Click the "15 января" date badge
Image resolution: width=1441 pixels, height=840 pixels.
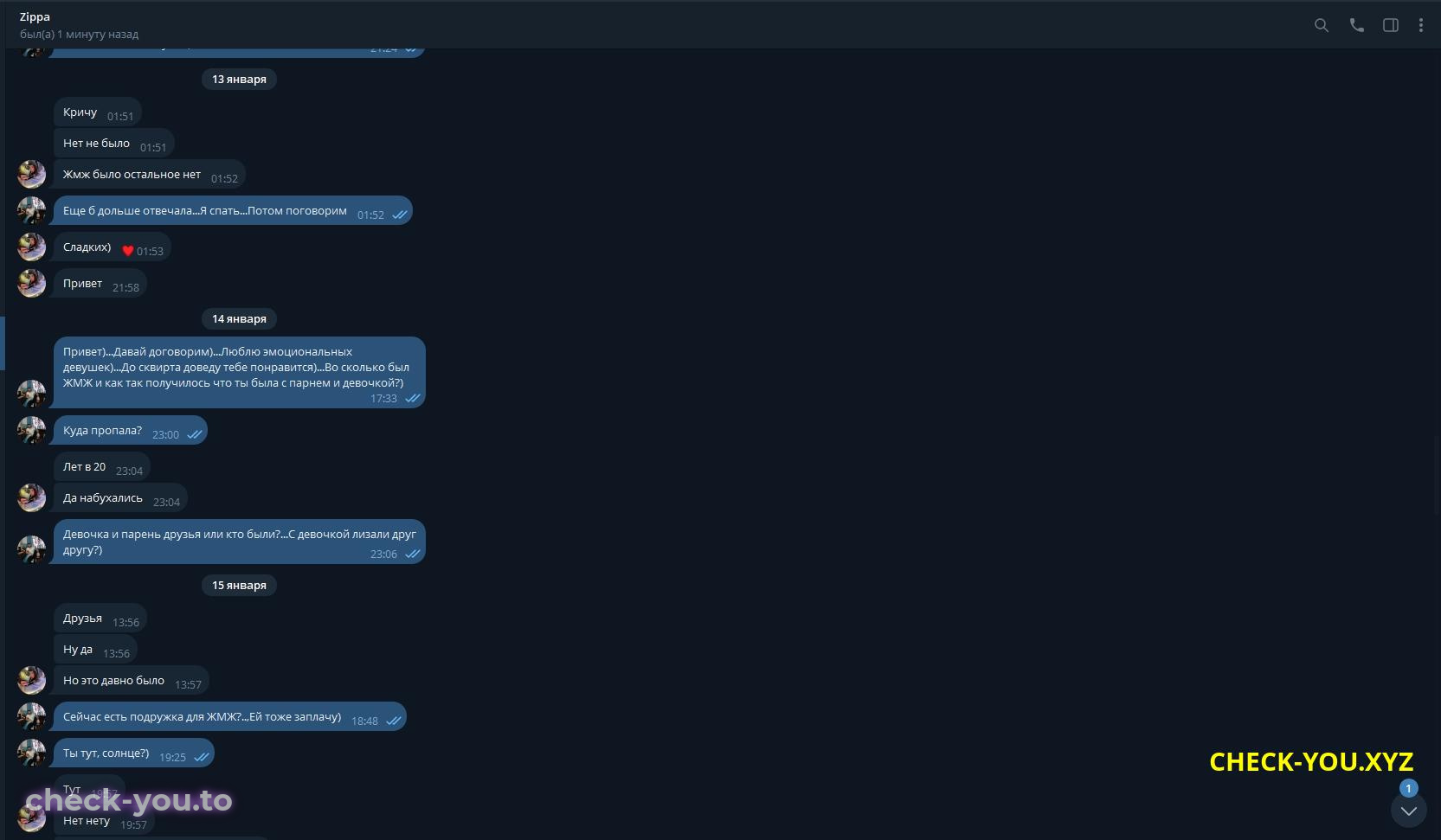pos(239,585)
